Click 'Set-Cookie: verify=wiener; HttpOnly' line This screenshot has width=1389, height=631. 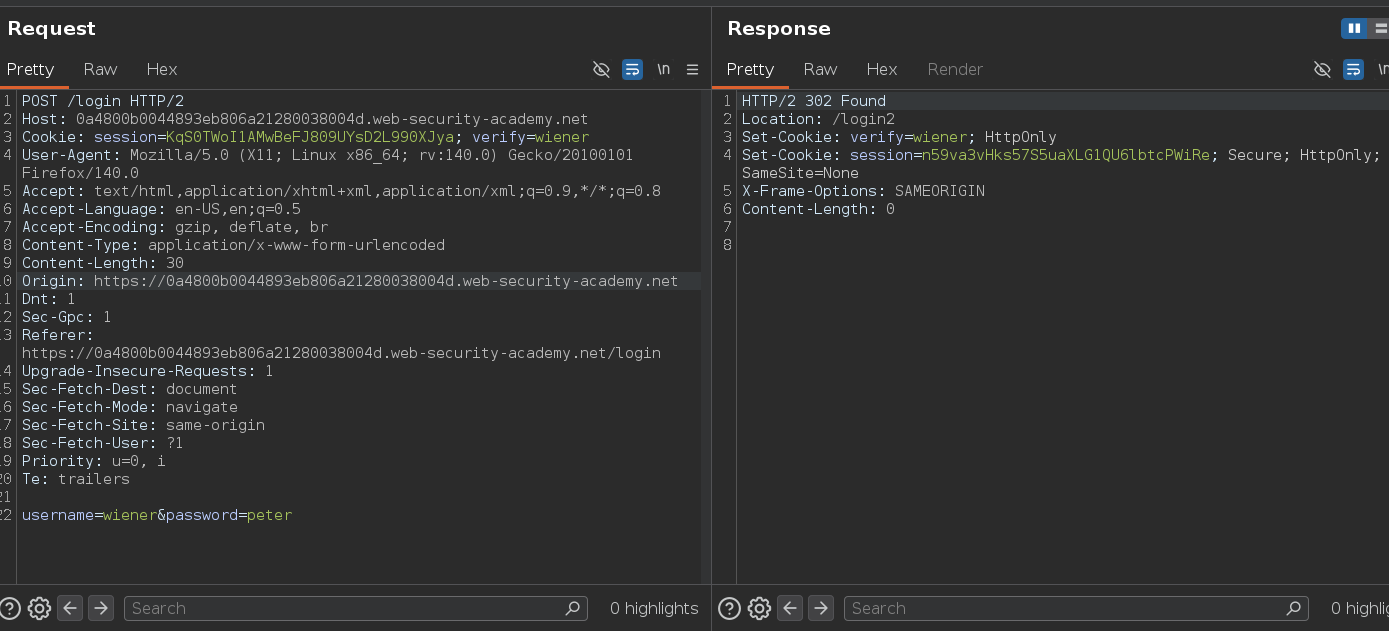(x=899, y=137)
